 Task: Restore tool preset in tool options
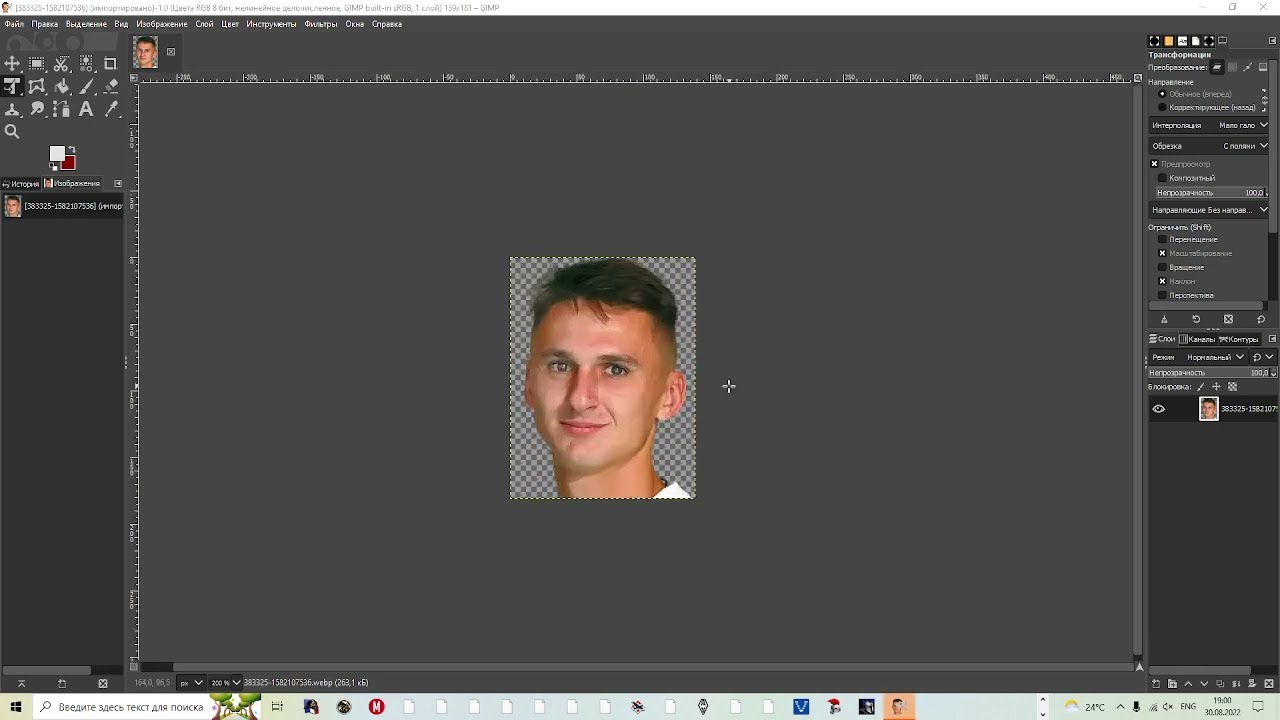click(x=1196, y=319)
